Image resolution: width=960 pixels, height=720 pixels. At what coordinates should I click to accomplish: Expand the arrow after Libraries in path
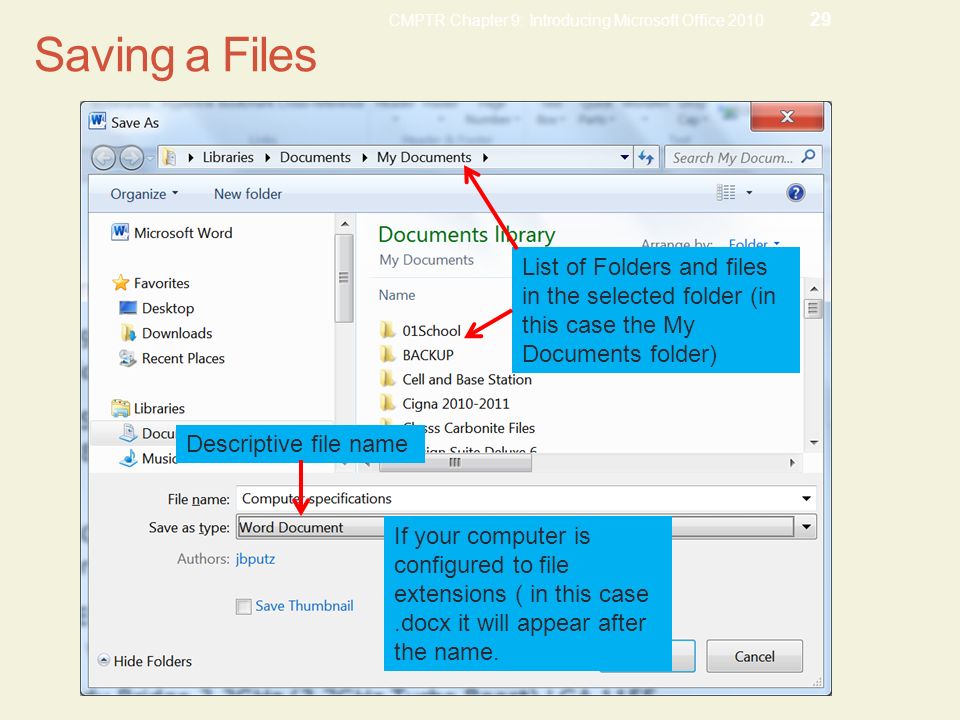click(x=268, y=158)
